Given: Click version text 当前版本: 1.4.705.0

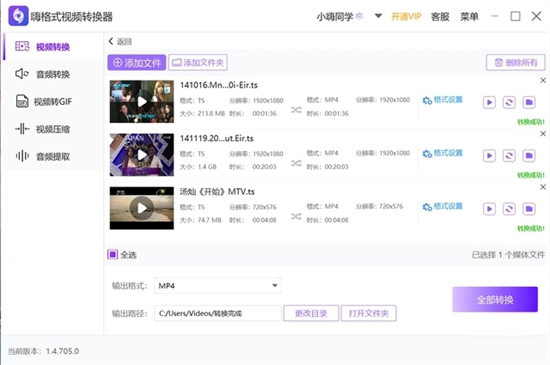Looking at the screenshot, I should pos(43,351).
